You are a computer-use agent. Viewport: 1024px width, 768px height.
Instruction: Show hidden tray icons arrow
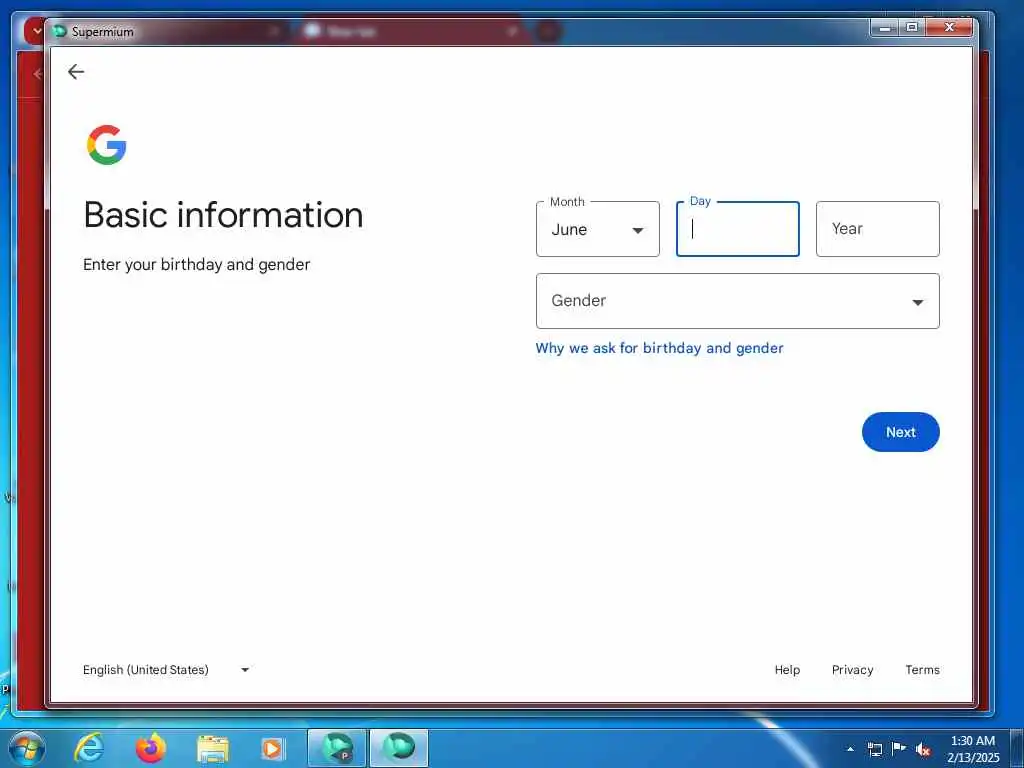tap(850, 749)
